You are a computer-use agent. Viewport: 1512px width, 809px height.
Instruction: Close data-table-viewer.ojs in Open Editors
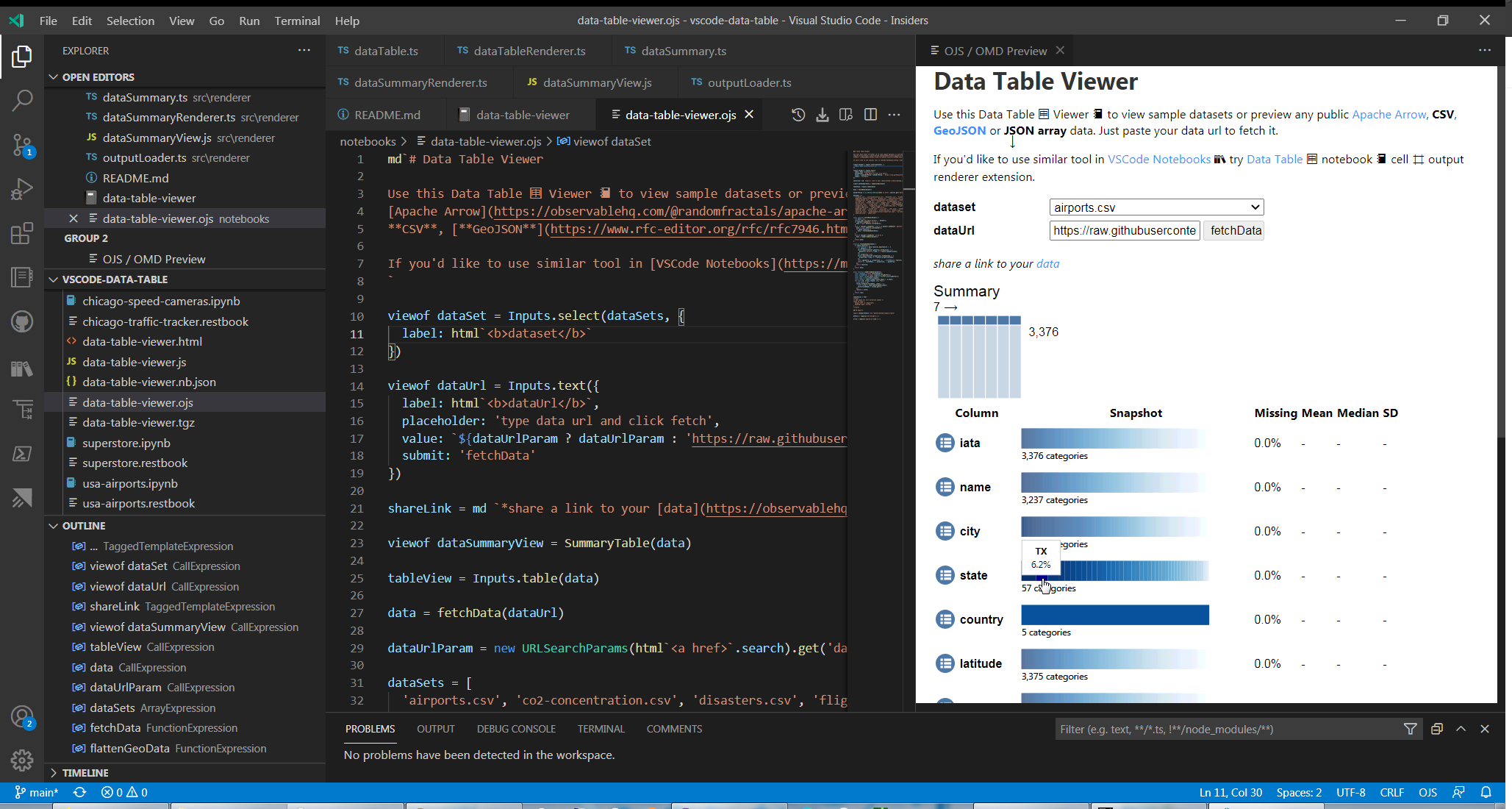pyautogui.click(x=74, y=218)
